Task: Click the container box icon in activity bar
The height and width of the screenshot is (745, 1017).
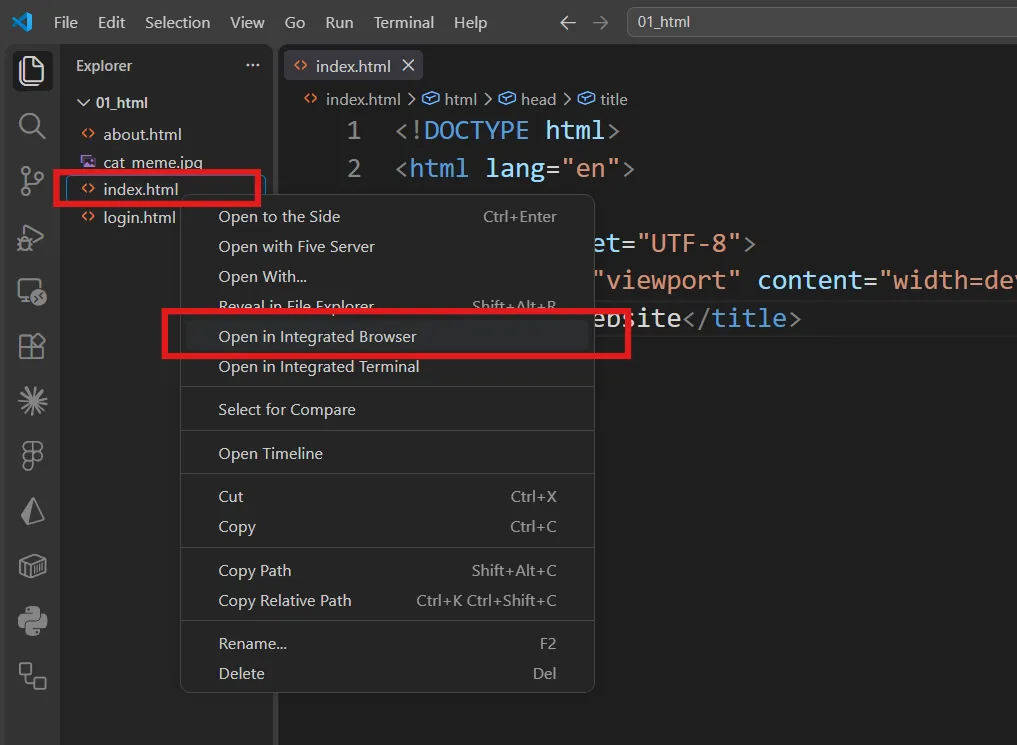Action: coord(32,566)
